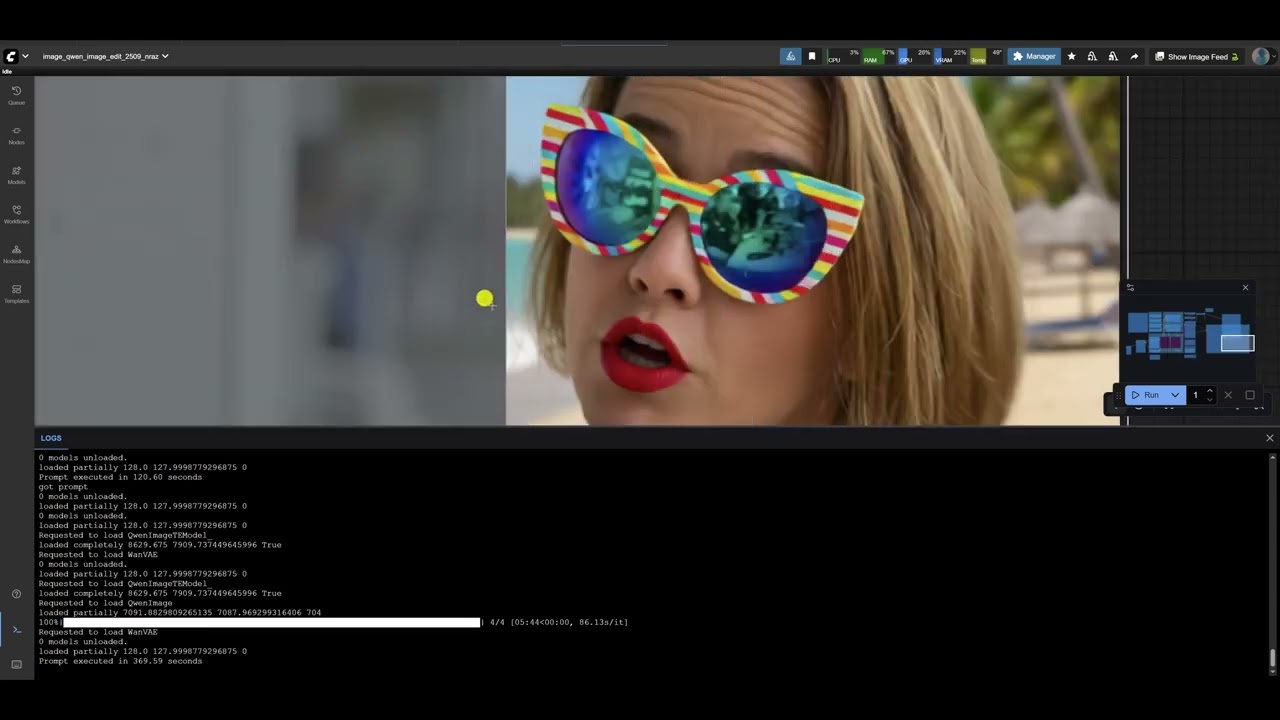Image resolution: width=1280 pixels, height=720 pixels.
Task: Click the GPU usage monitor
Action: click(915, 56)
